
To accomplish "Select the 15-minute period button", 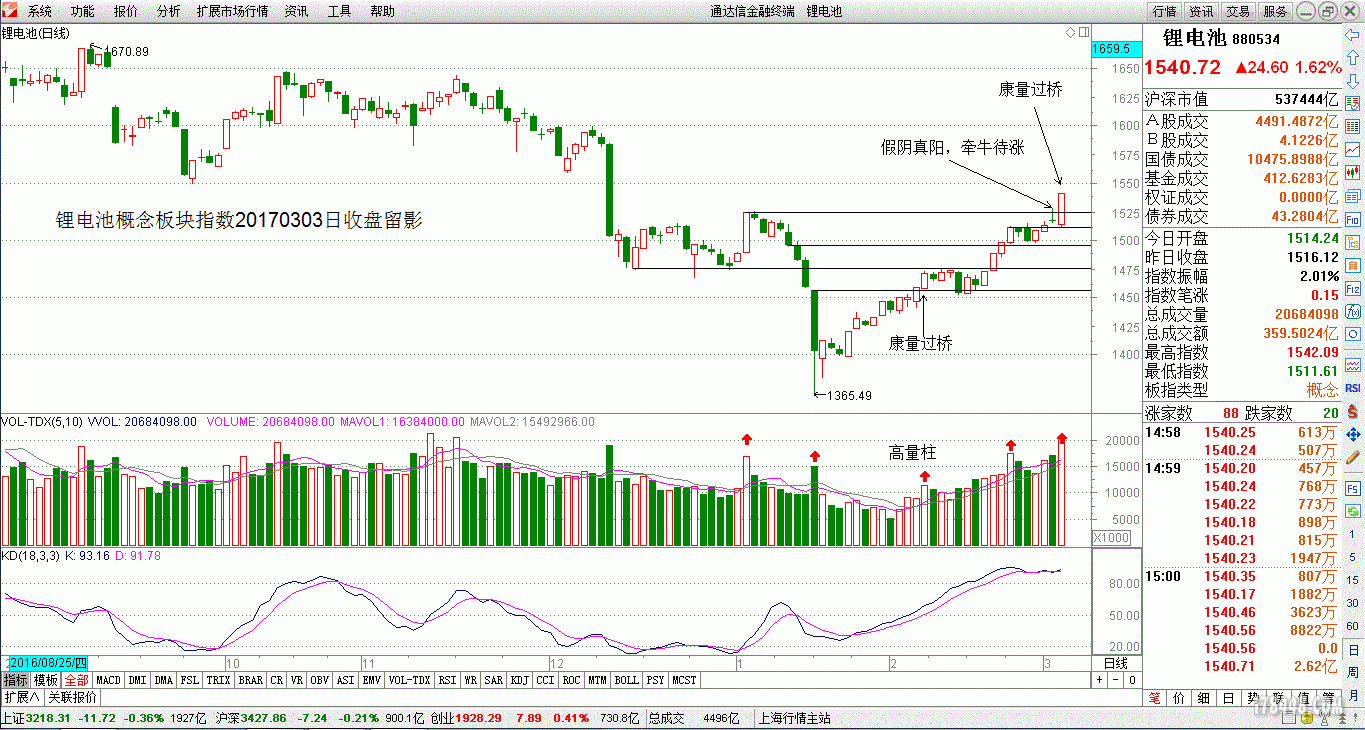I will click(1353, 580).
